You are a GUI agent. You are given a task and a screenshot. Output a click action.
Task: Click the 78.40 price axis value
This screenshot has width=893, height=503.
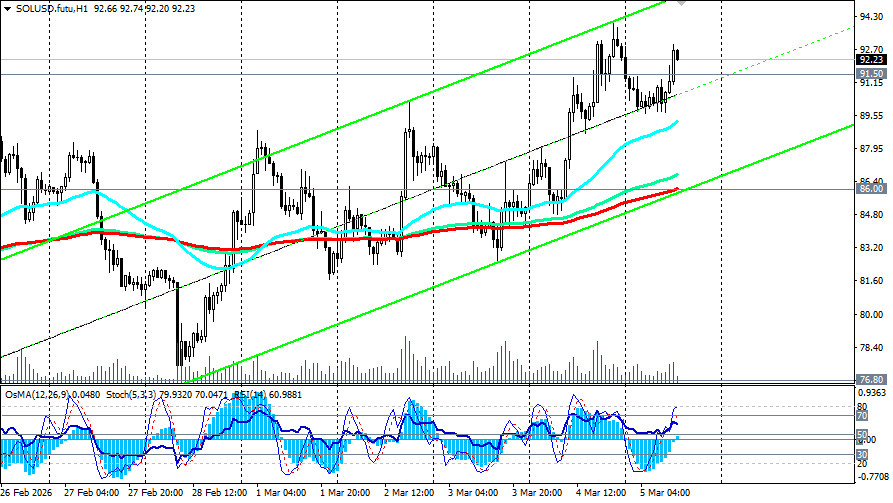871,347
